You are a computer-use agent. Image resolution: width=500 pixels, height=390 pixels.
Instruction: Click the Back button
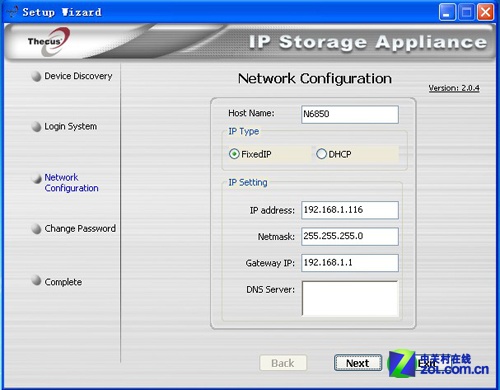coord(283,363)
